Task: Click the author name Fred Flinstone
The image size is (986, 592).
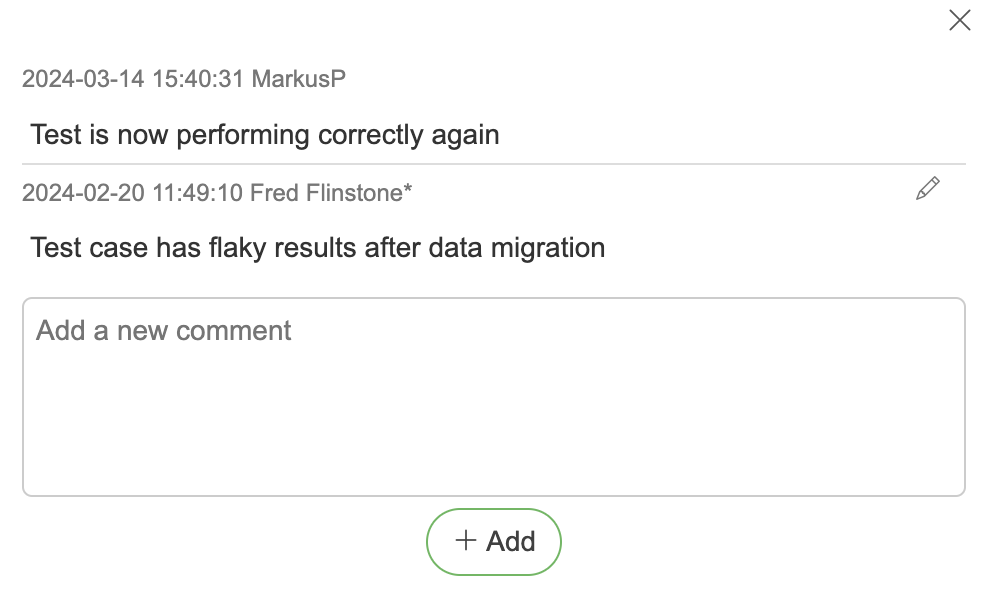Action: (x=325, y=193)
